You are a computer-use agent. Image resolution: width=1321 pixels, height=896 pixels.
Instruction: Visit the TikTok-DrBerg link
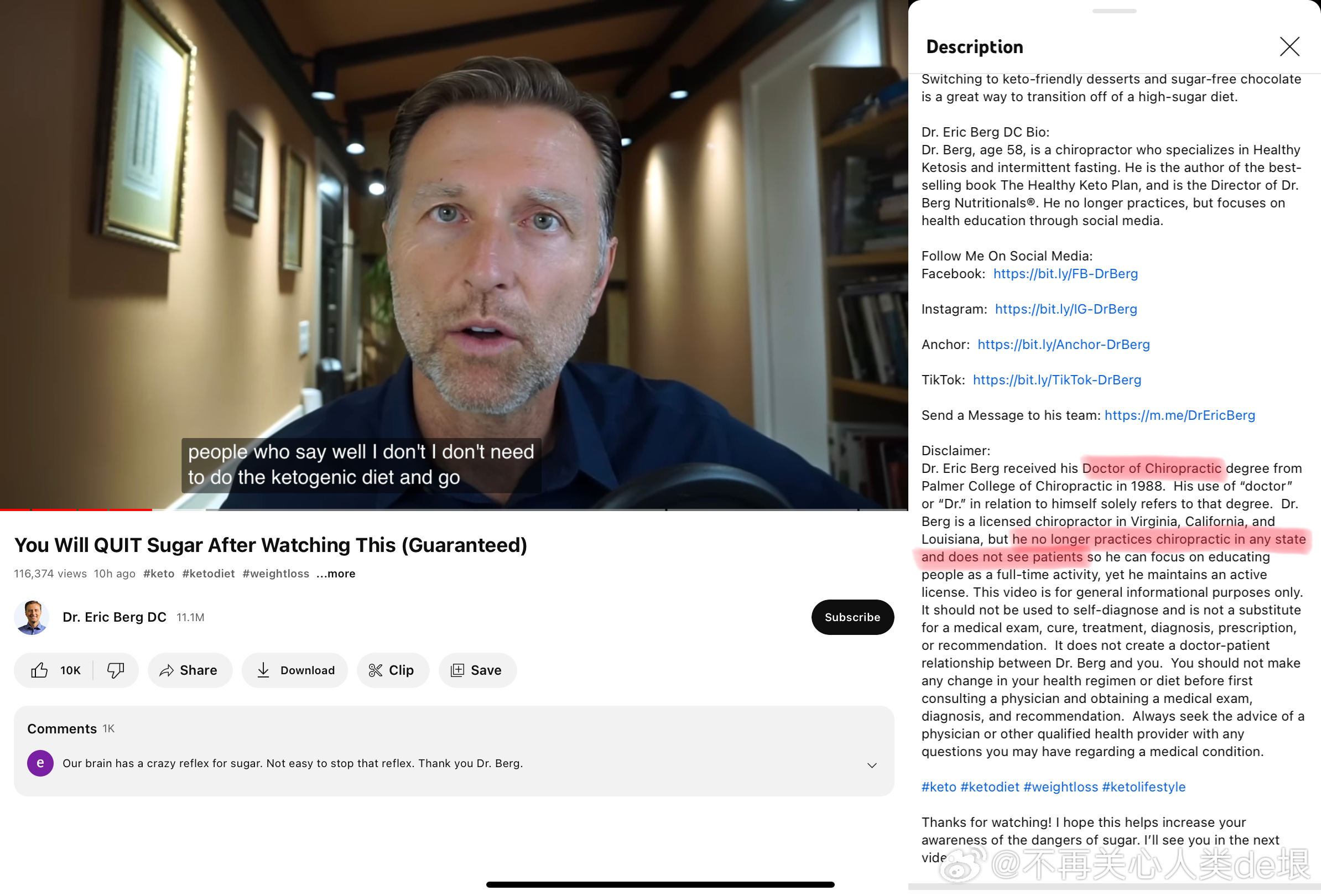point(1057,380)
